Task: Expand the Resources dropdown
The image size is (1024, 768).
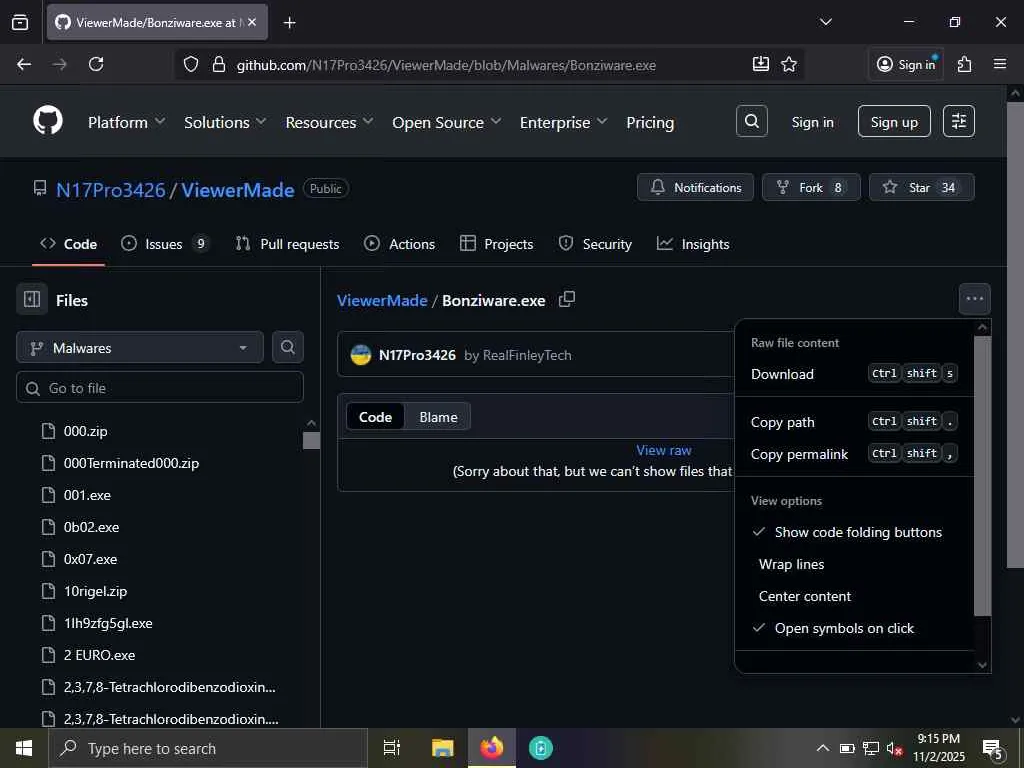Action: (x=329, y=123)
